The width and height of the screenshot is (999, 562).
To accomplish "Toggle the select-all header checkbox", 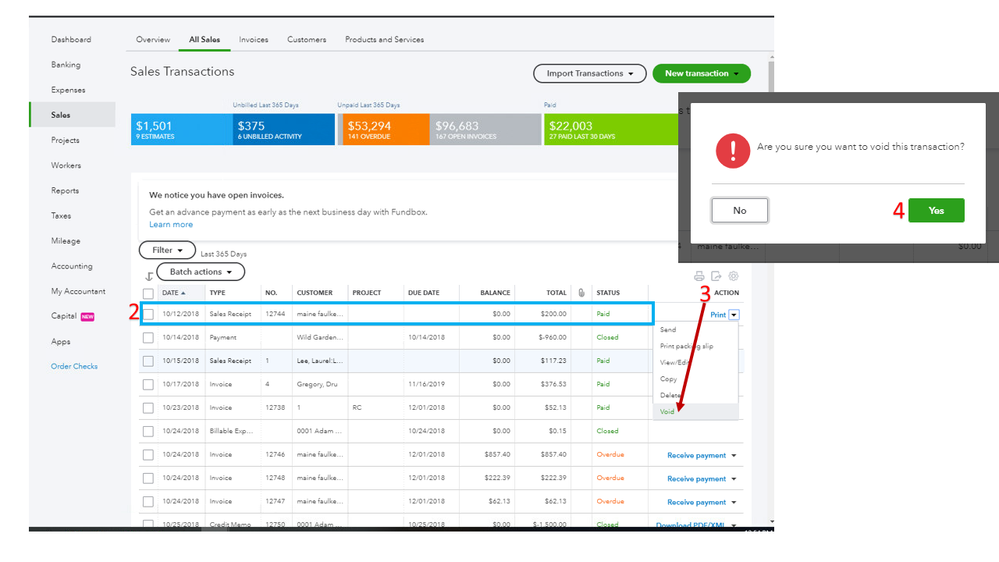I will (148, 293).
